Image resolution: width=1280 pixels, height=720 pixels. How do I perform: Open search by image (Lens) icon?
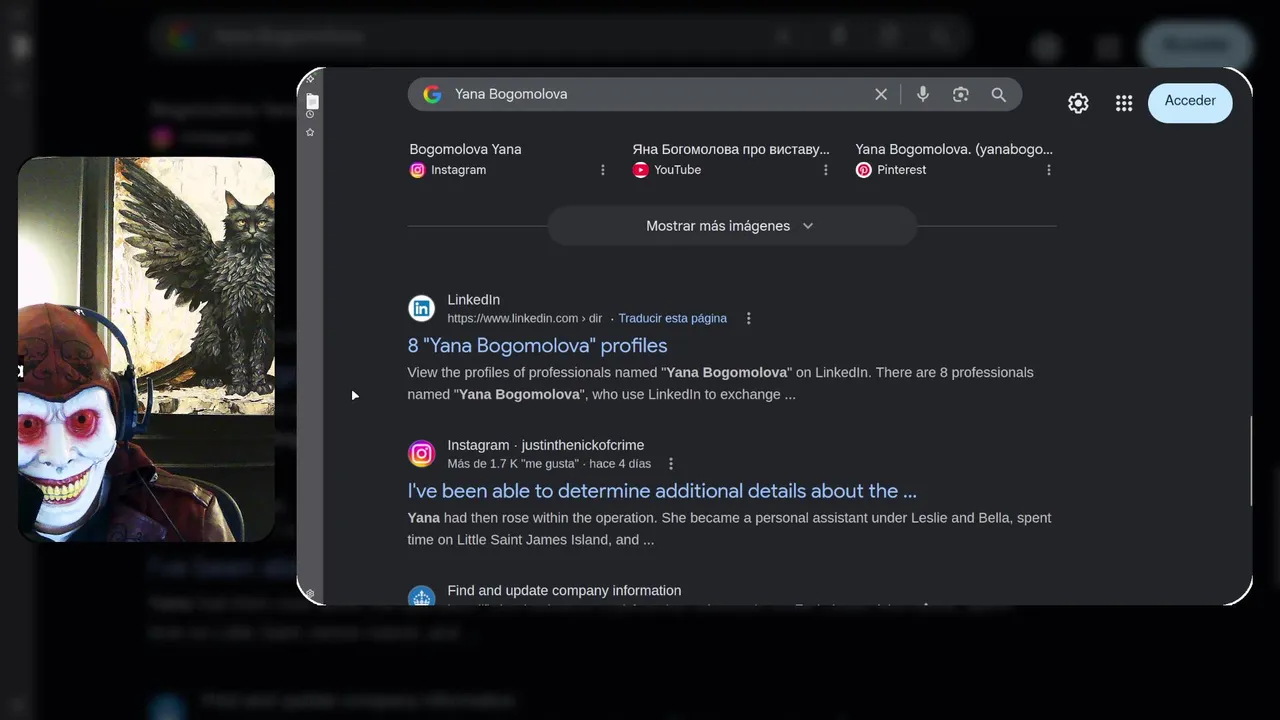click(x=961, y=94)
